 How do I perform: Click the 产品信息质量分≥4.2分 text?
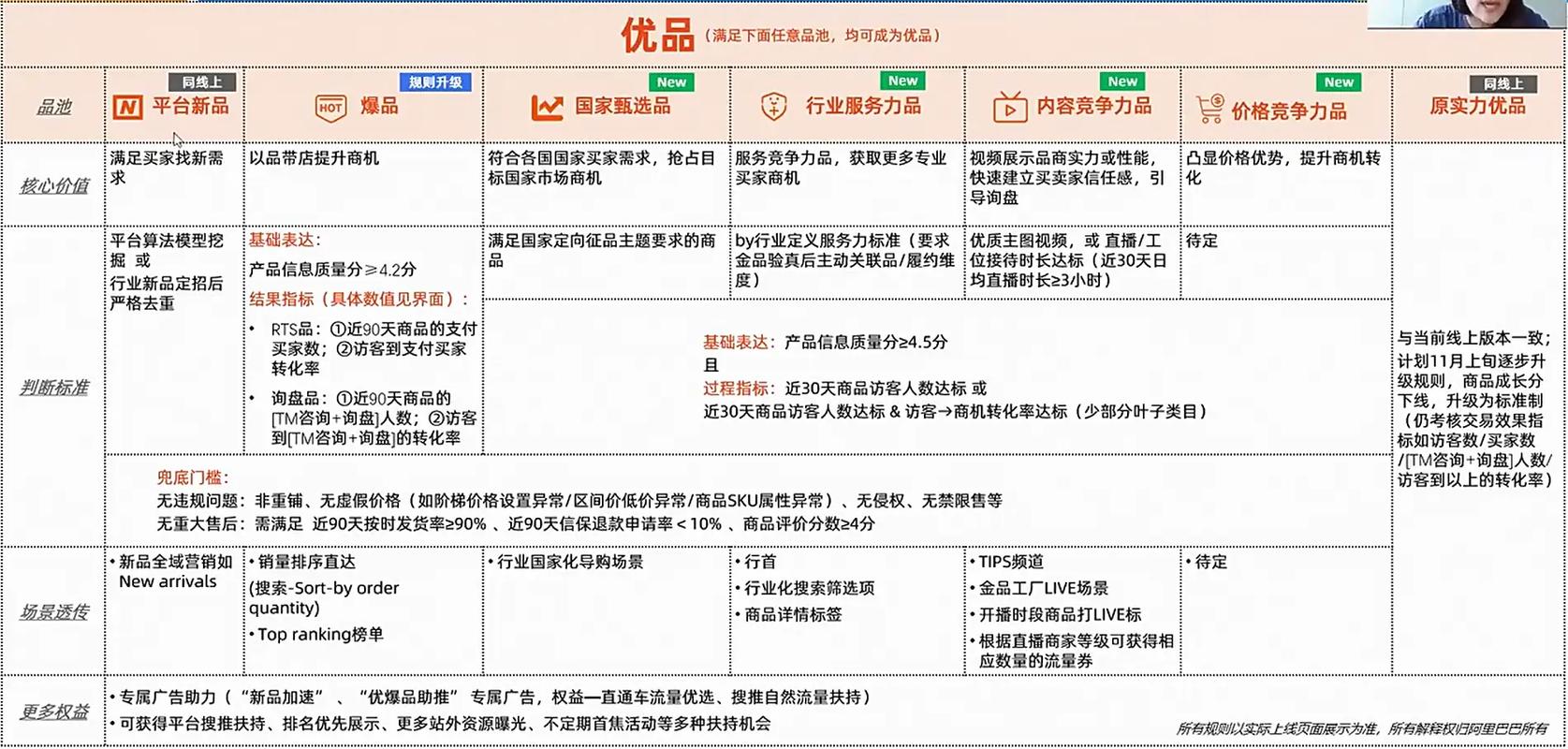pyautogui.click(x=332, y=270)
